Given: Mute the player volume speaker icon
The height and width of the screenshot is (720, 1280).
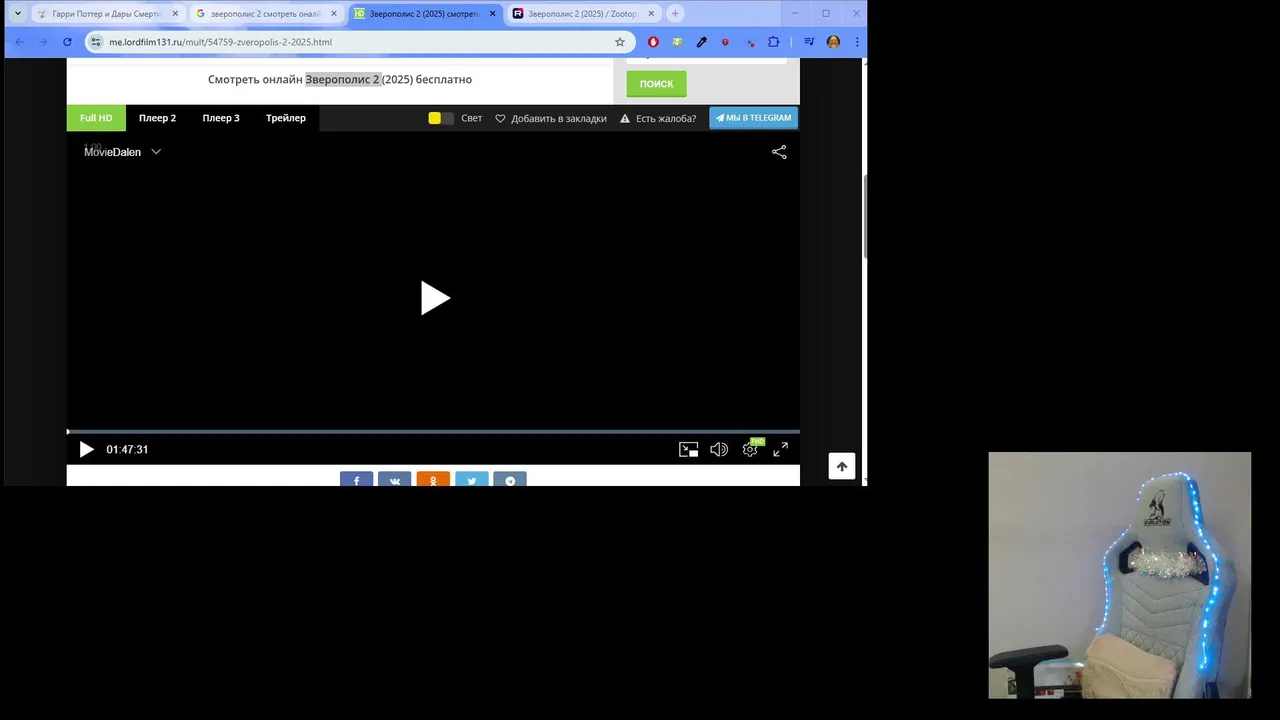Looking at the screenshot, I should pyautogui.click(x=719, y=450).
